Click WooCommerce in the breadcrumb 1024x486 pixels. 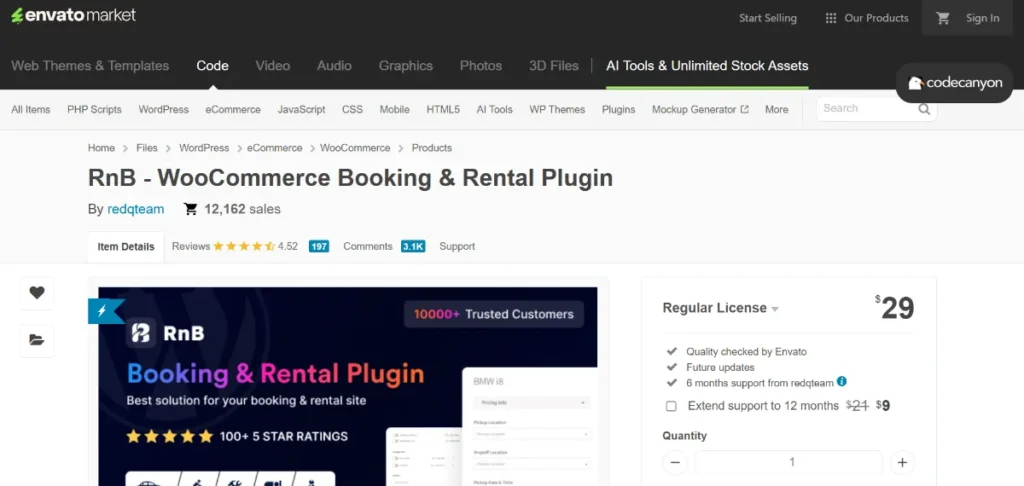tap(355, 148)
